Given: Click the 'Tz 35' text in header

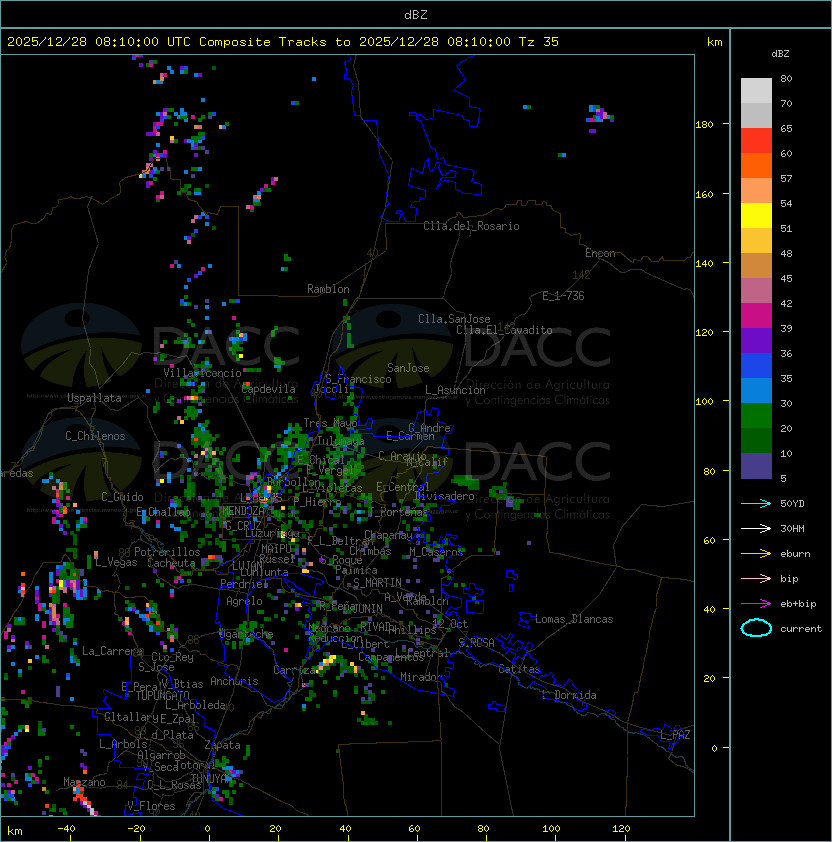Looking at the screenshot, I should (539, 42).
